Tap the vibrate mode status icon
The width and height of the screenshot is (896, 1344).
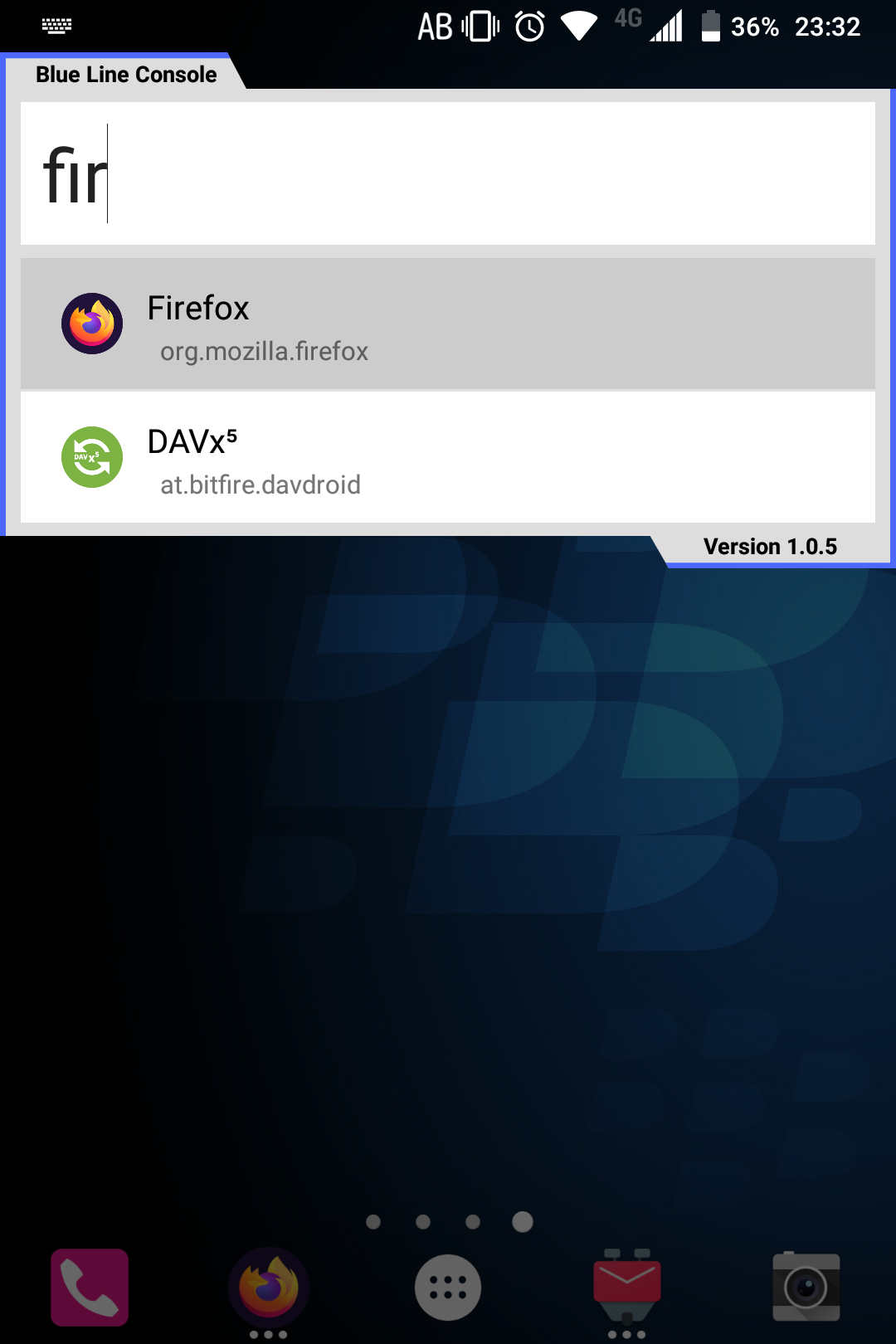[480, 26]
